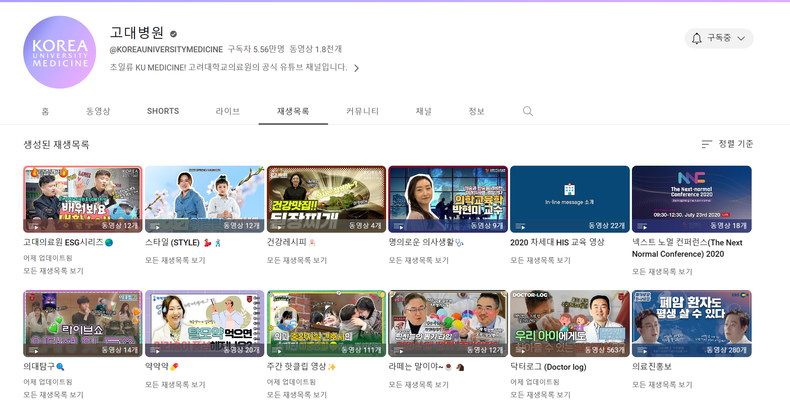Click the 라떼는 말이야~ playlist title
This screenshot has height=406, width=790.
tap(426, 367)
